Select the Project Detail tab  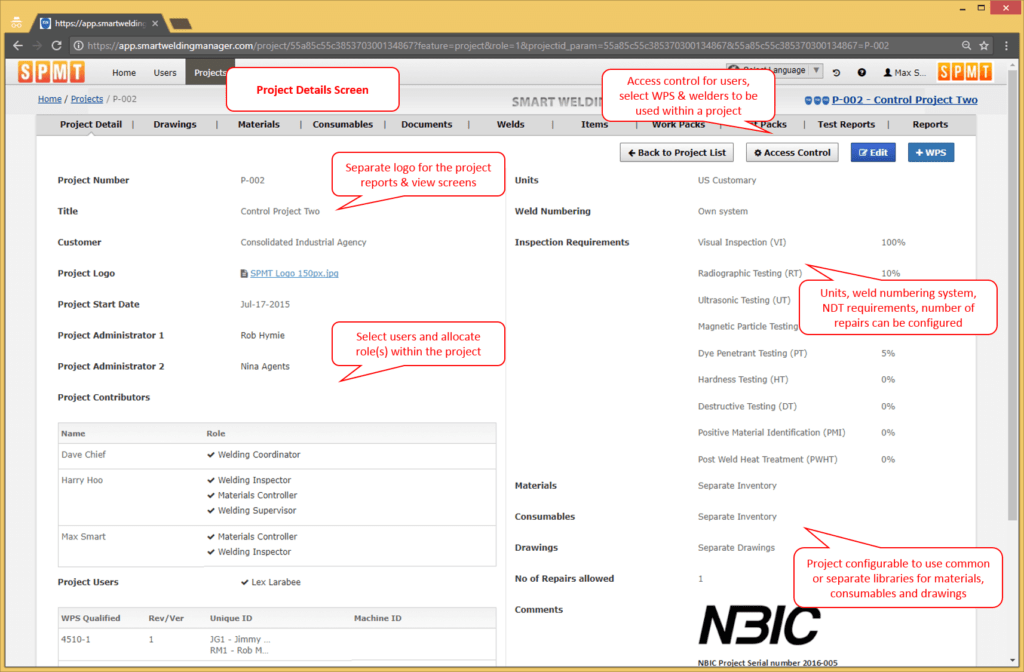click(91, 124)
